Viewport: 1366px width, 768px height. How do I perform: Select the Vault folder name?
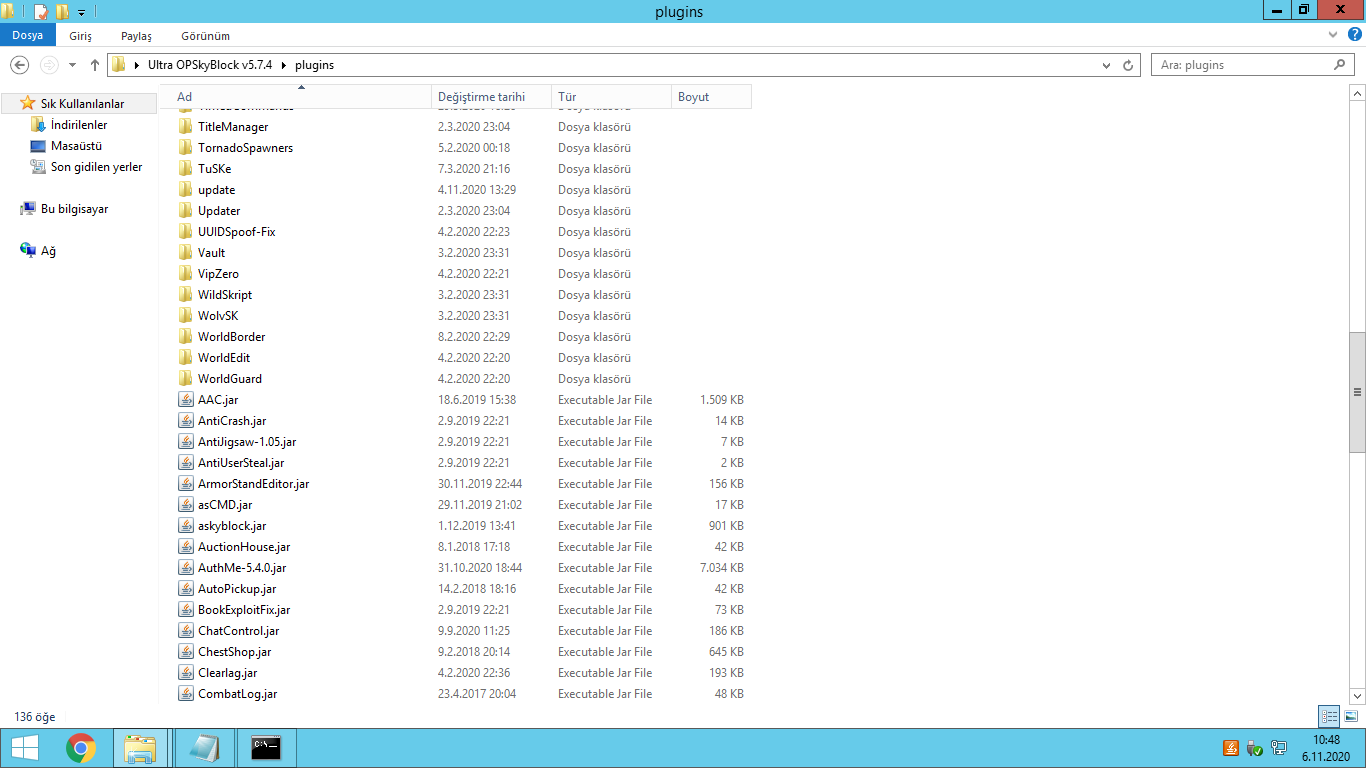[x=212, y=253]
